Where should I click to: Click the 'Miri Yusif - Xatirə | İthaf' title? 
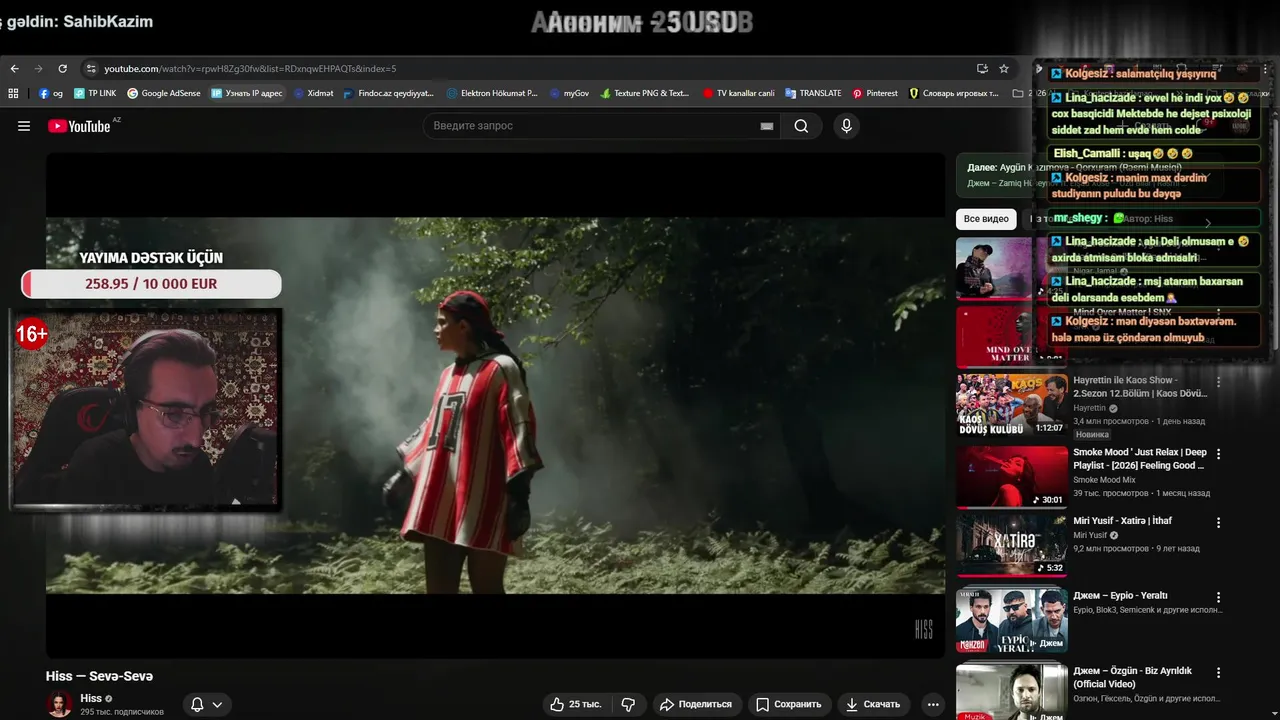coord(1122,521)
